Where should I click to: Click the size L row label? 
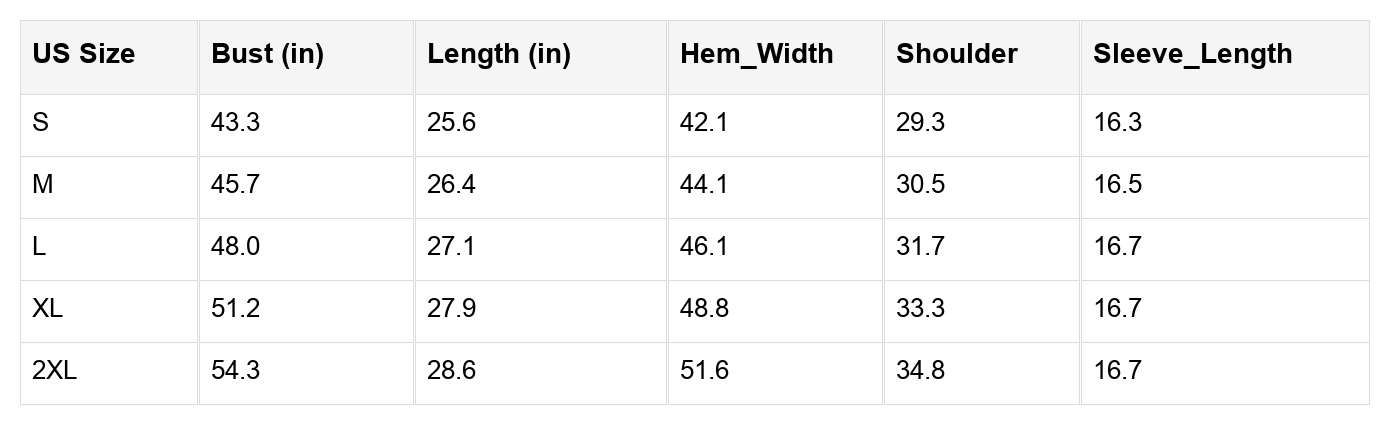click(39, 247)
